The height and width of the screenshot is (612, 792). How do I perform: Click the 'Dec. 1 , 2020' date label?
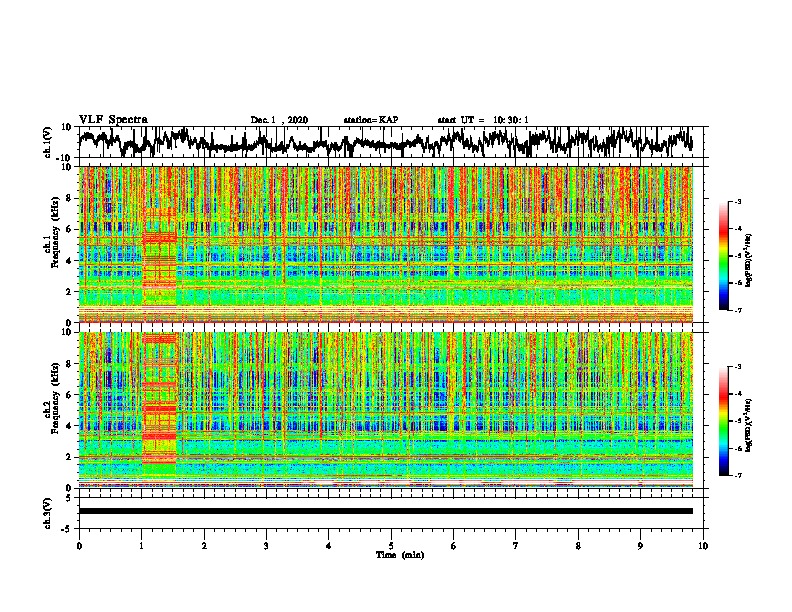click(279, 120)
